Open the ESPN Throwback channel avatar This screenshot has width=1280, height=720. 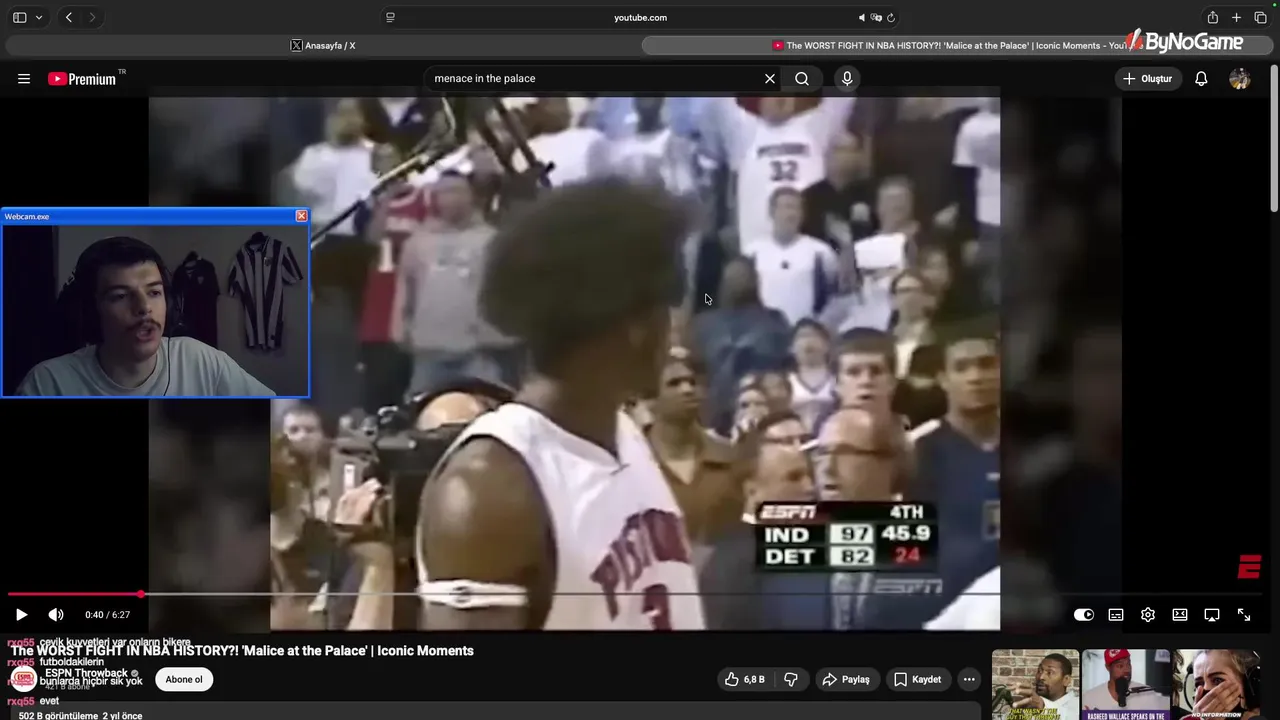coord(24,679)
